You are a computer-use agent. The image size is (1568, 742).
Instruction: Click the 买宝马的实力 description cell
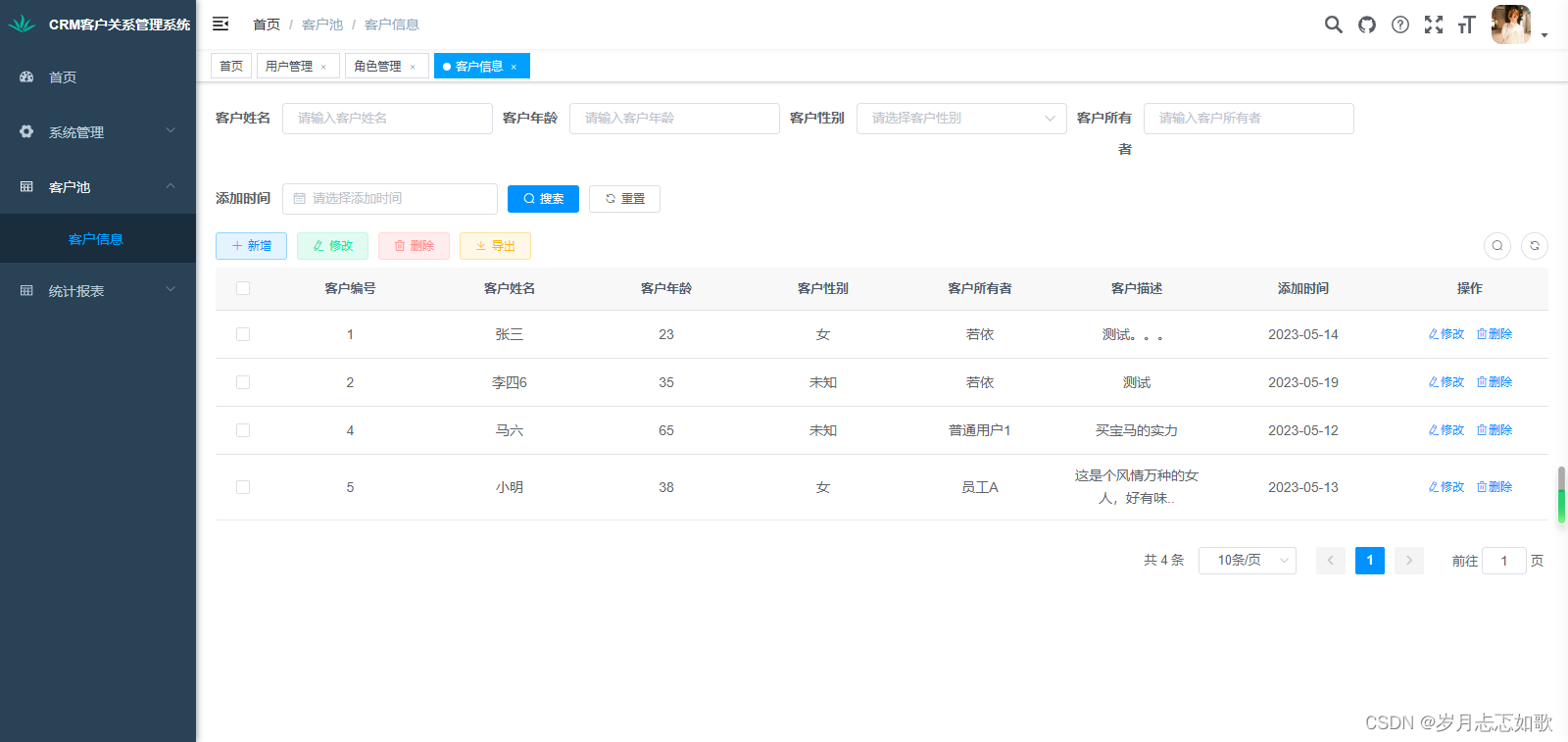1137,430
